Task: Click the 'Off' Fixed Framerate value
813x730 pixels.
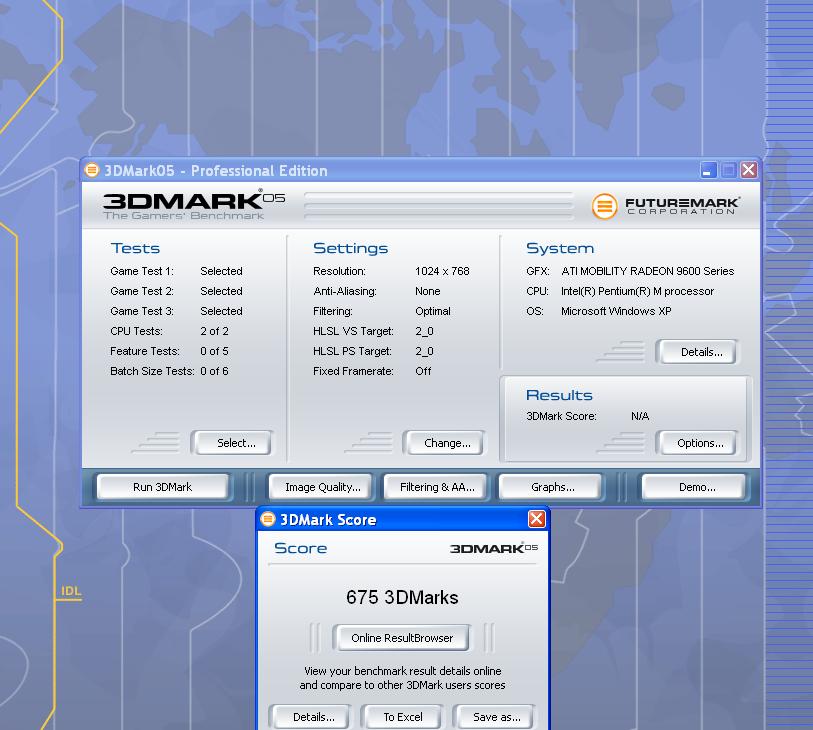Action: click(x=423, y=371)
